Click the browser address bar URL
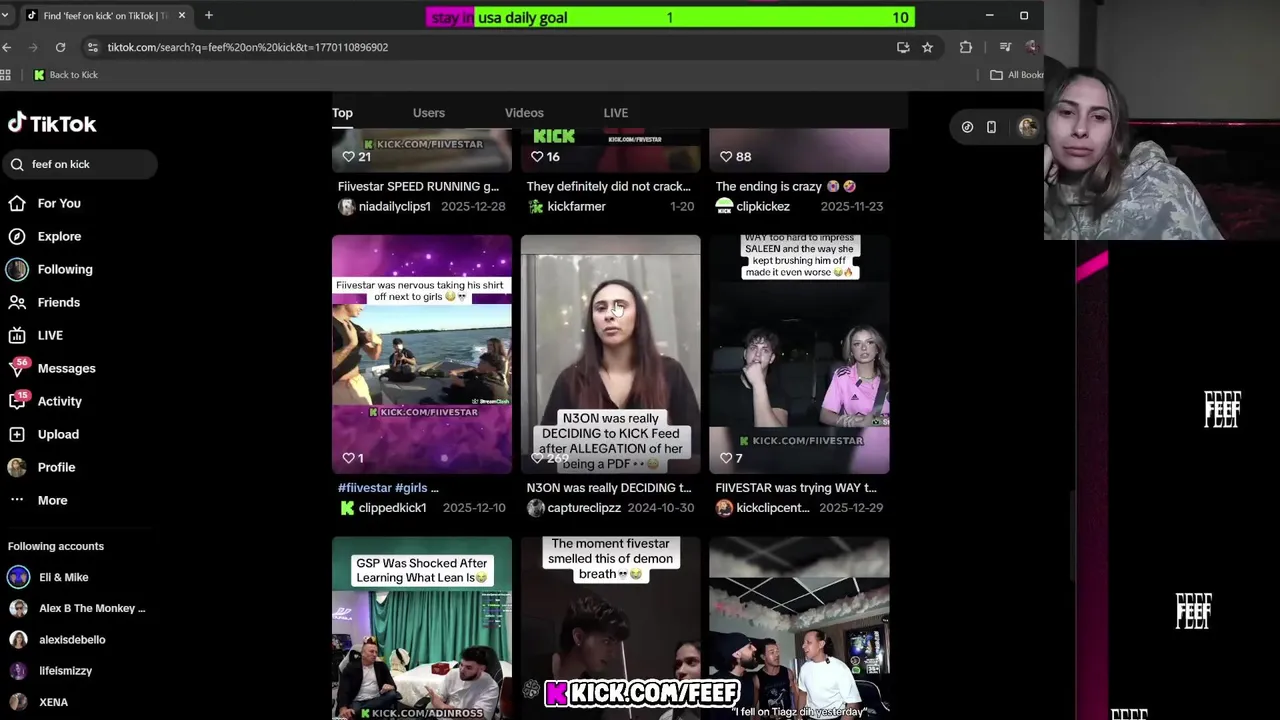The height and width of the screenshot is (720, 1280). (247, 47)
